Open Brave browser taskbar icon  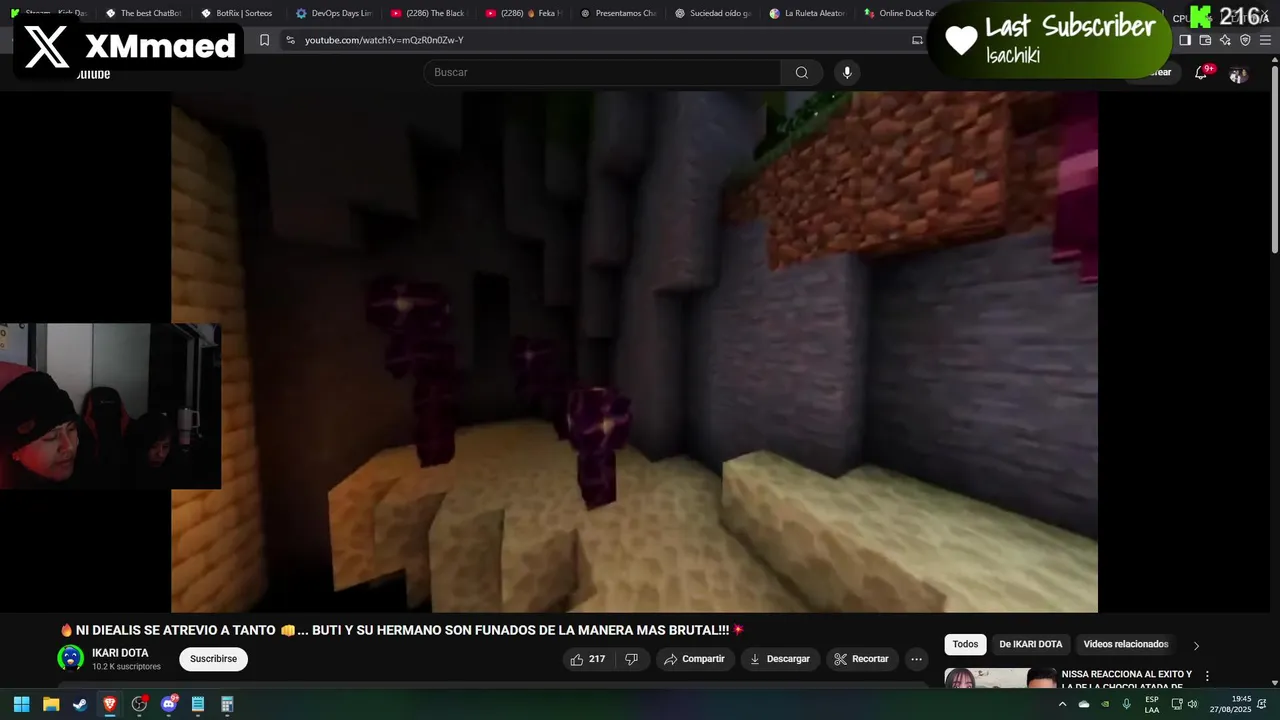[110, 704]
